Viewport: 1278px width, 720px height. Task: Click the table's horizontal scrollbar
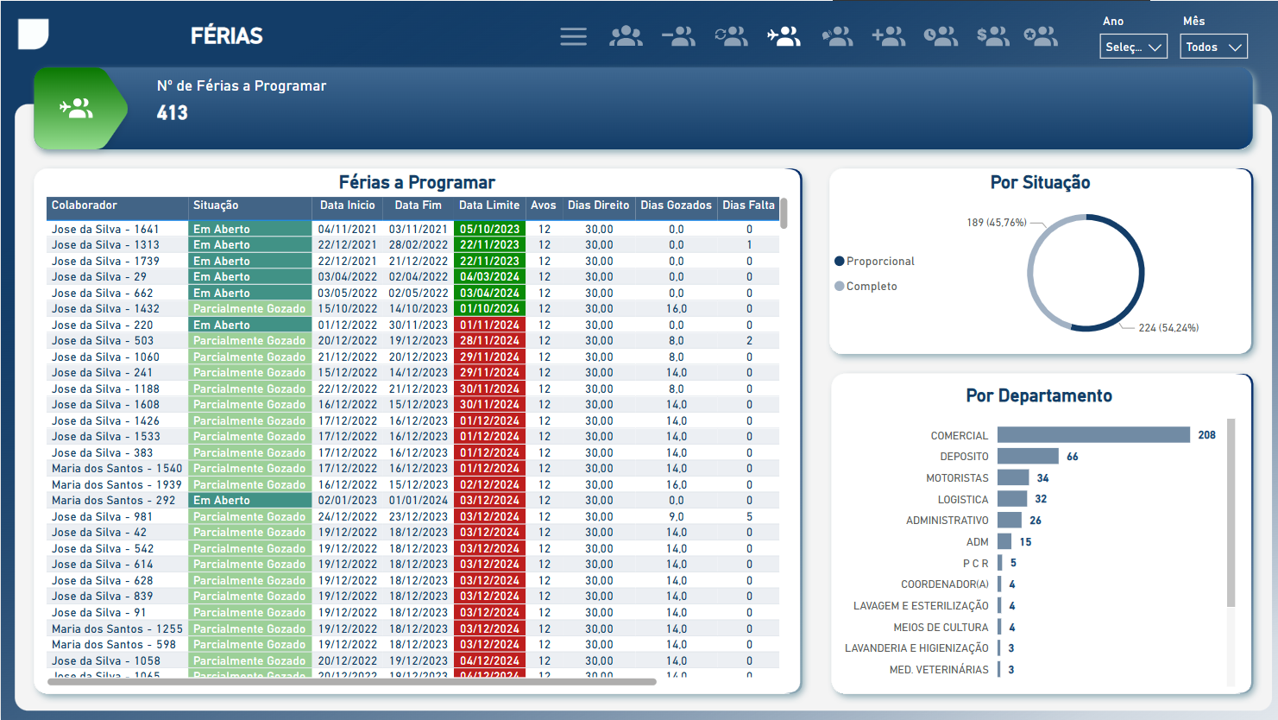pos(350,682)
